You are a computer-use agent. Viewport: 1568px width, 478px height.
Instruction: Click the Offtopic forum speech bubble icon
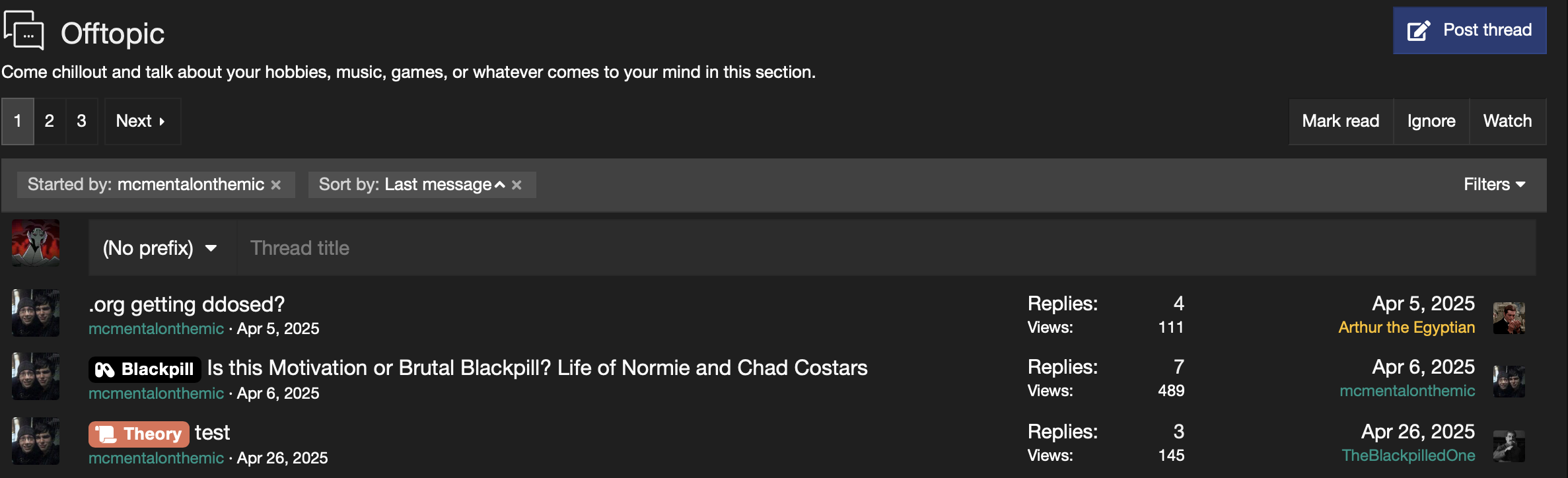pyautogui.click(x=24, y=30)
